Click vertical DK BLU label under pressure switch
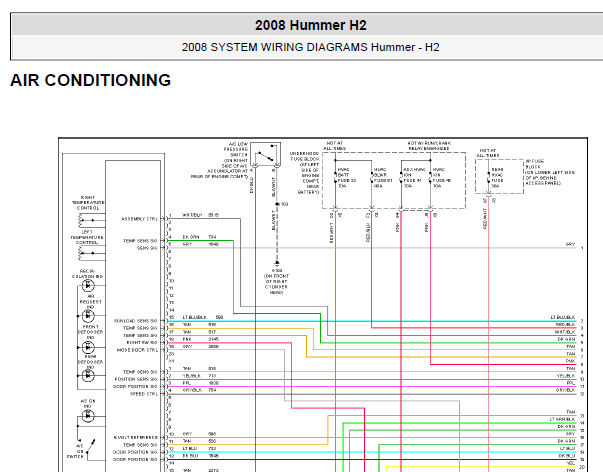 pyautogui.click(x=252, y=185)
